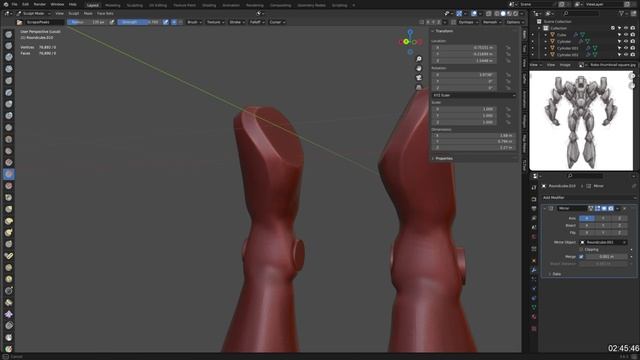Switch to the UV Editing workspace tab

(158, 5)
